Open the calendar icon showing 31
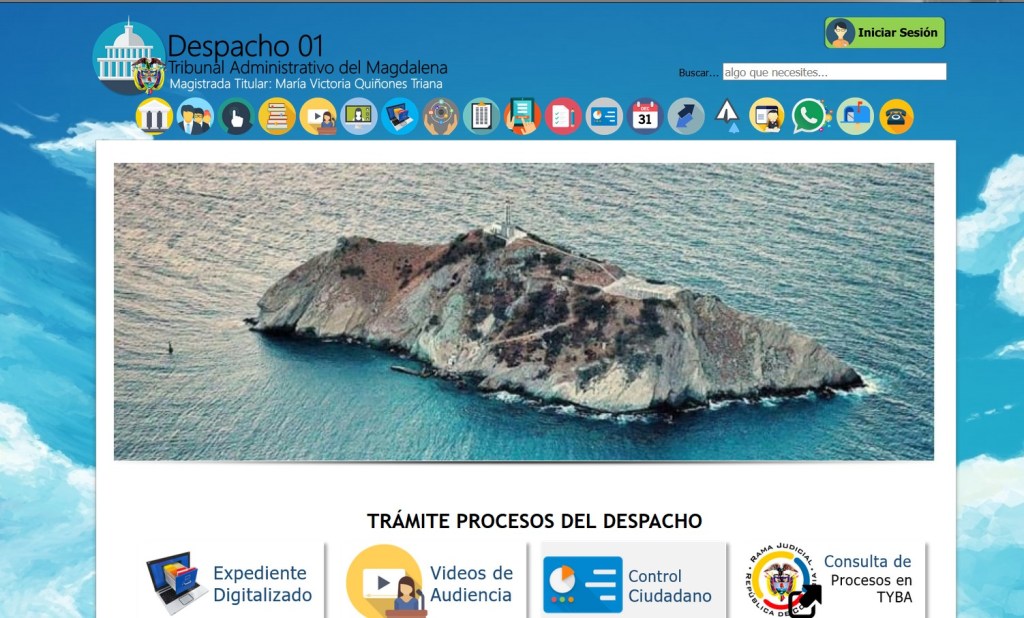 [x=645, y=117]
